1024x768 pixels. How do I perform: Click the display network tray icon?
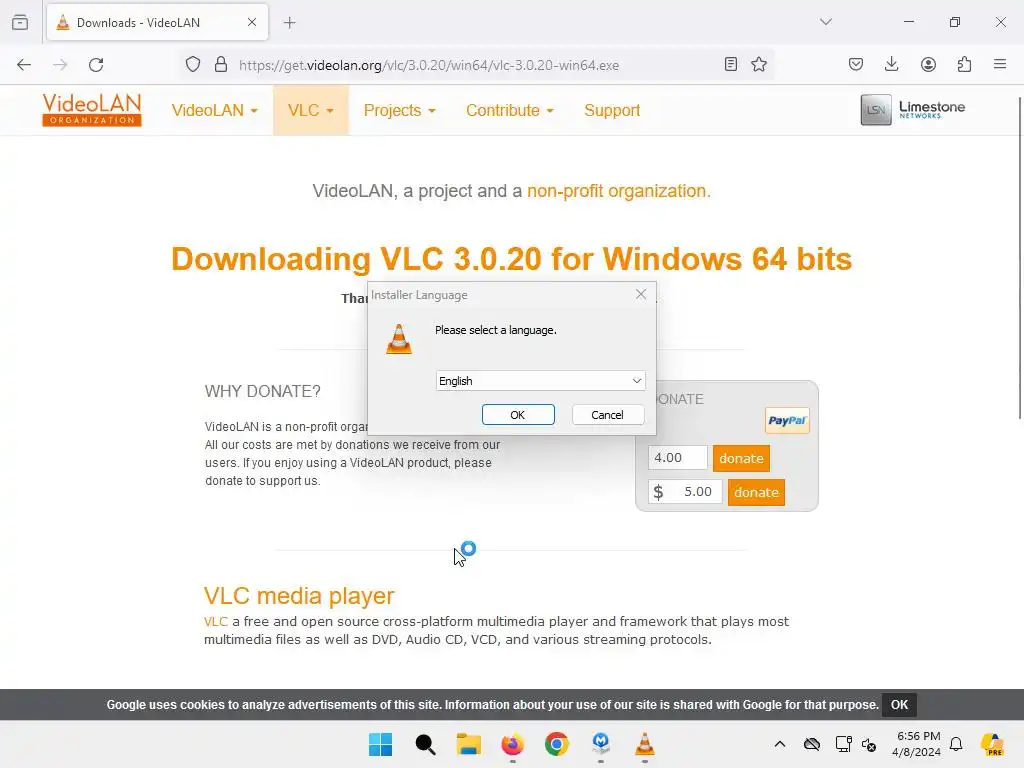[x=843, y=744]
